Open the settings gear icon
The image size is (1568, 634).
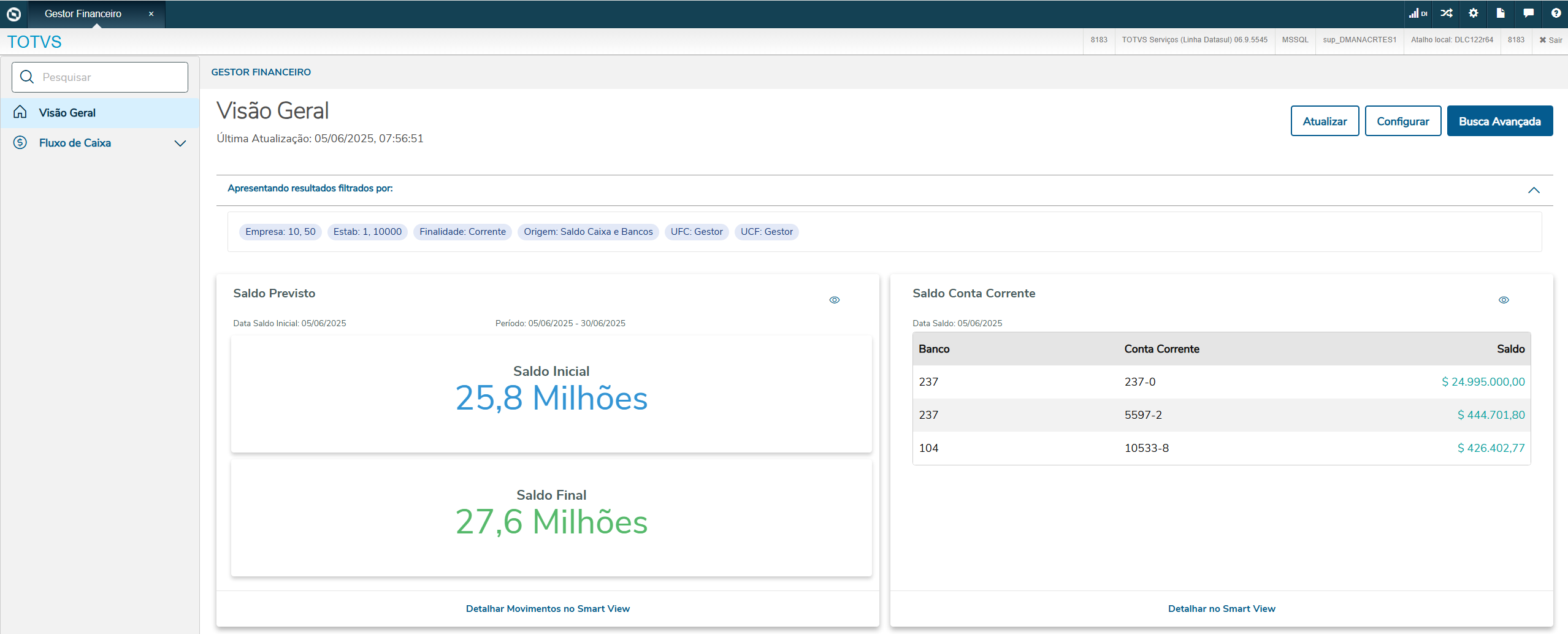click(x=1474, y=13)
